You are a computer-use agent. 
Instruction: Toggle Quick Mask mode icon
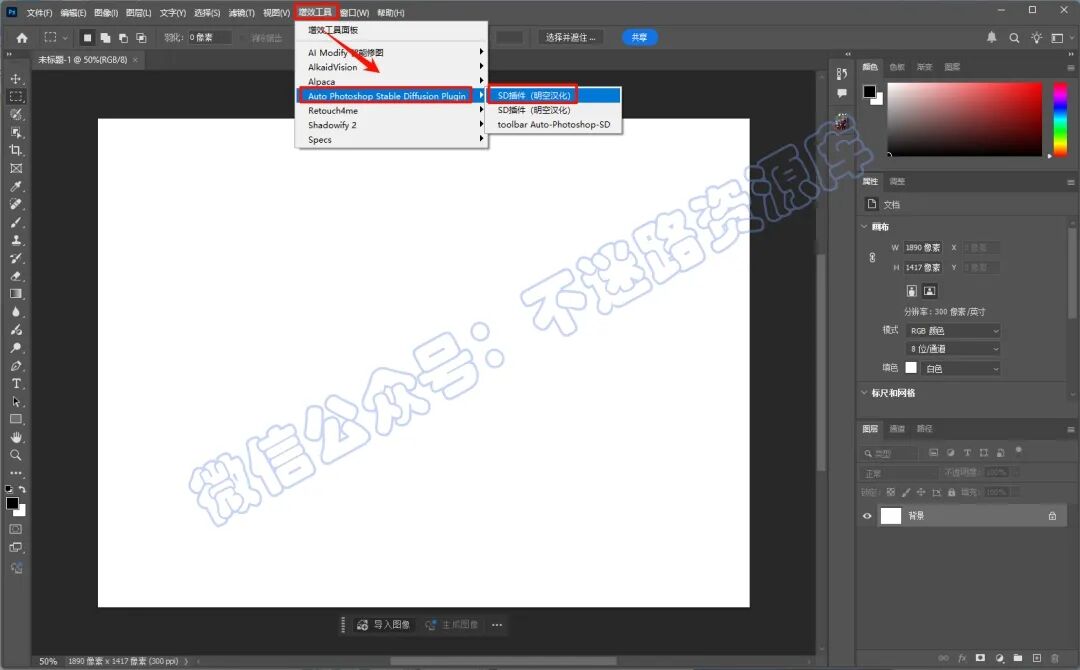[16, 529]
